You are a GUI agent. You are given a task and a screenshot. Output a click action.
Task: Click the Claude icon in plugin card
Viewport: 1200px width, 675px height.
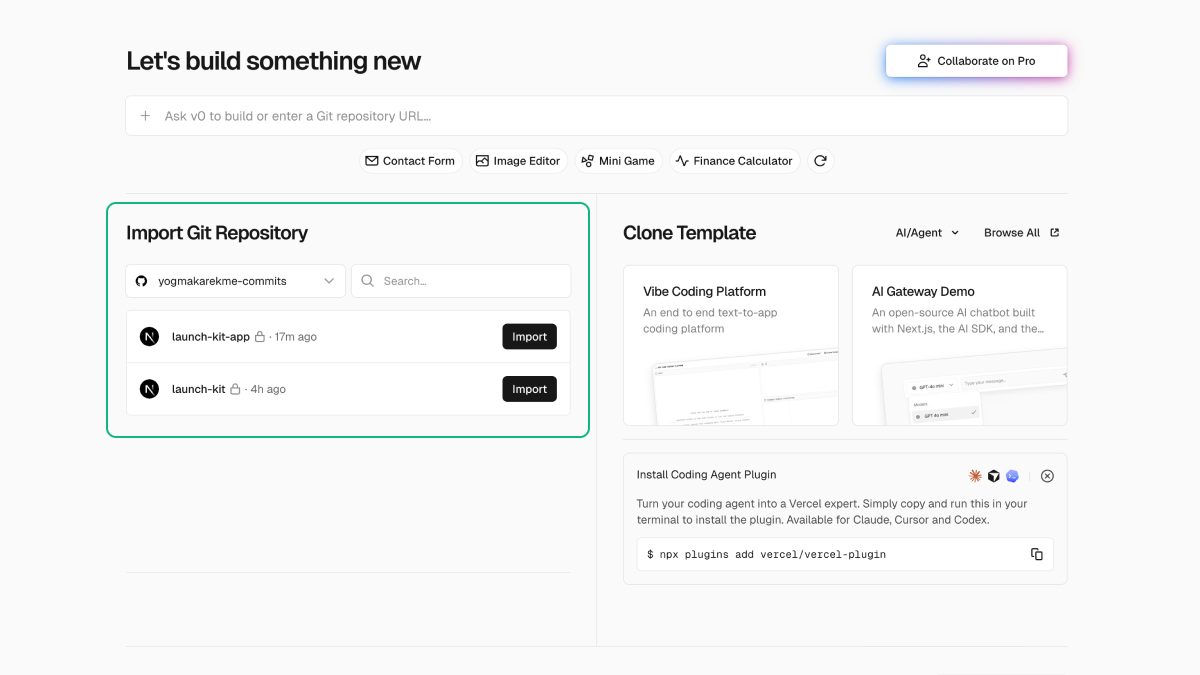pos(975,476)
